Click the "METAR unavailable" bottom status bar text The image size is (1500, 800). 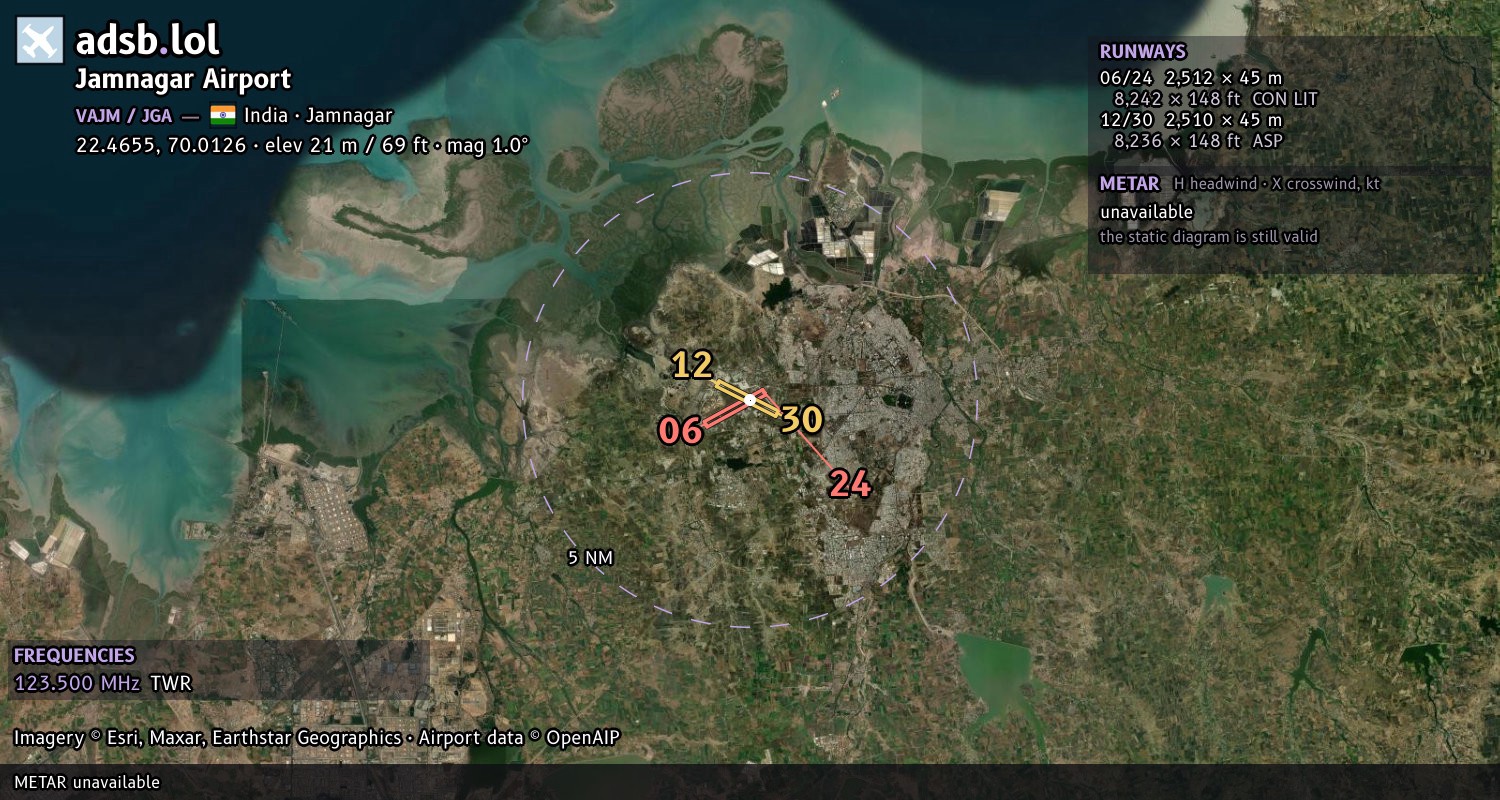point(87,782)
